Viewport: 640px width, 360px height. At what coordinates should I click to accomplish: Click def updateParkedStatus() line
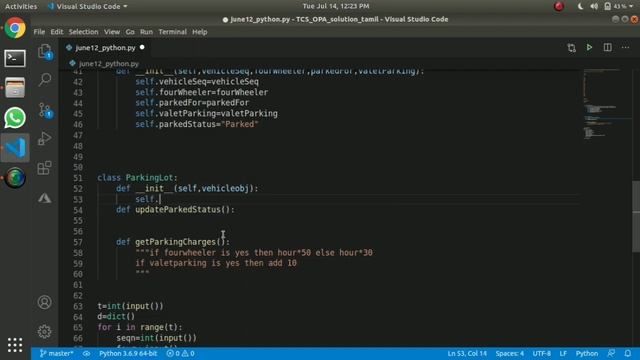[176, 210]
